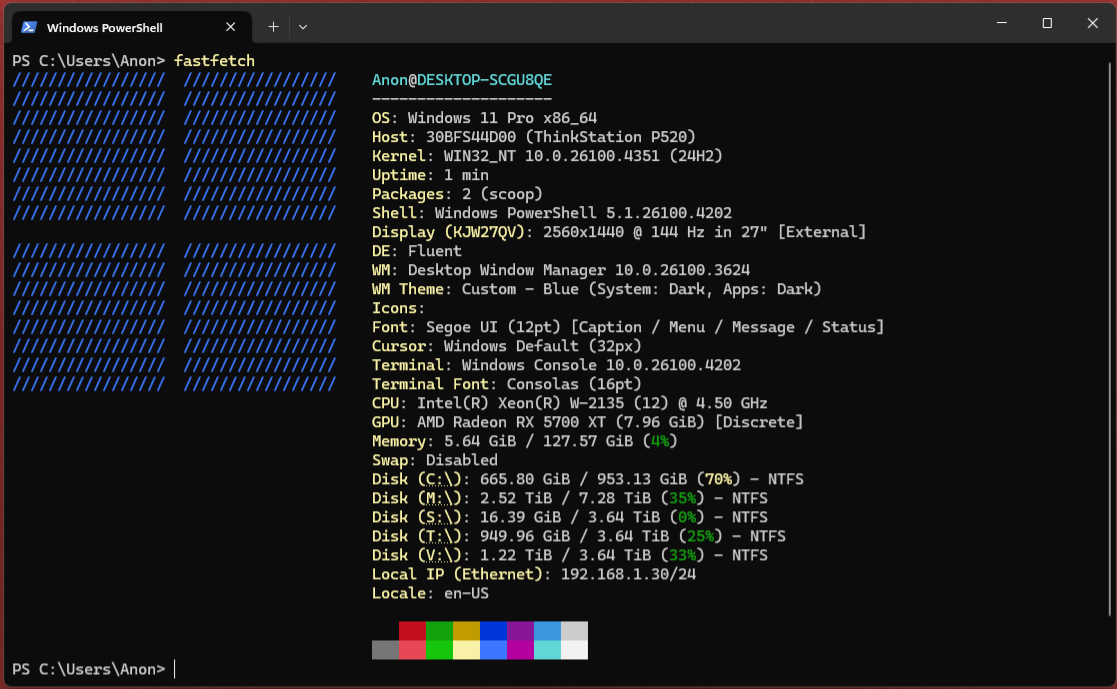1117x689 pixels.
Task: Click the pale yellow swatch in bottom row
Action: pyautogui.click(x=467, y=650)
